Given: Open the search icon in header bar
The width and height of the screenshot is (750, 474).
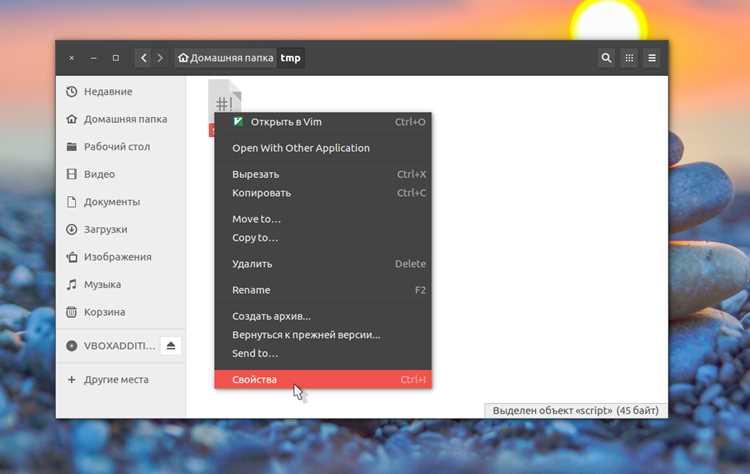Looking at the screenshot, I should pos(606,58).
